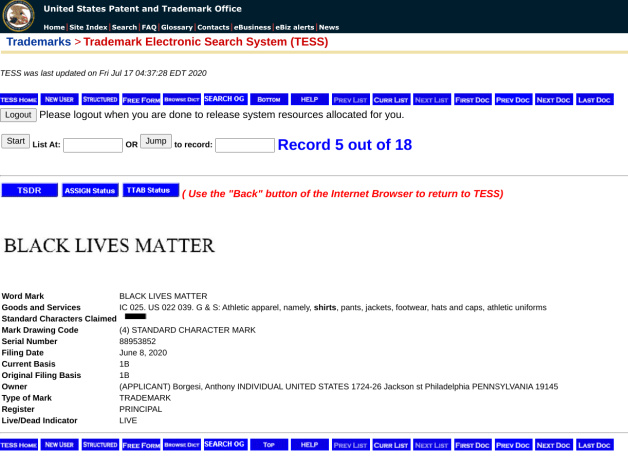Click the bottom Prev List button
This screenshot has height=457, width=628.
click(350, 445)
